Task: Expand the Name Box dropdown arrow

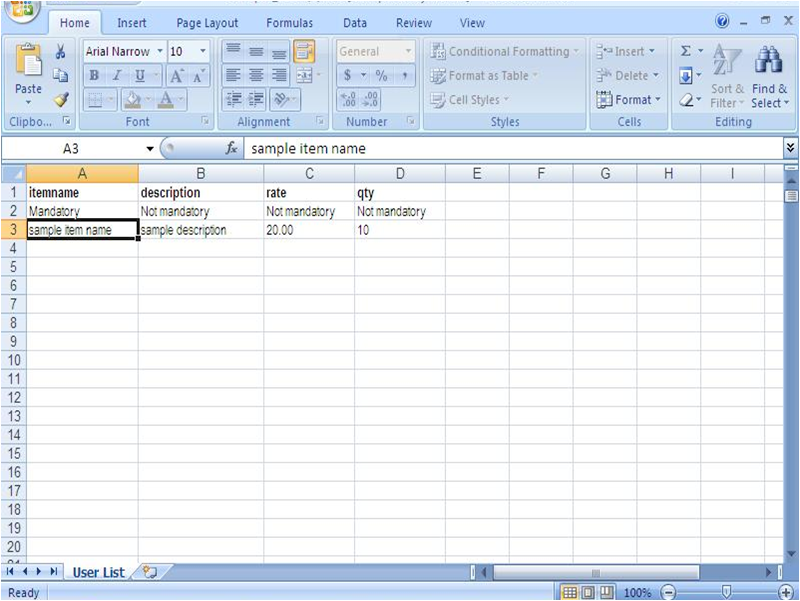Action: coord(149,149)
